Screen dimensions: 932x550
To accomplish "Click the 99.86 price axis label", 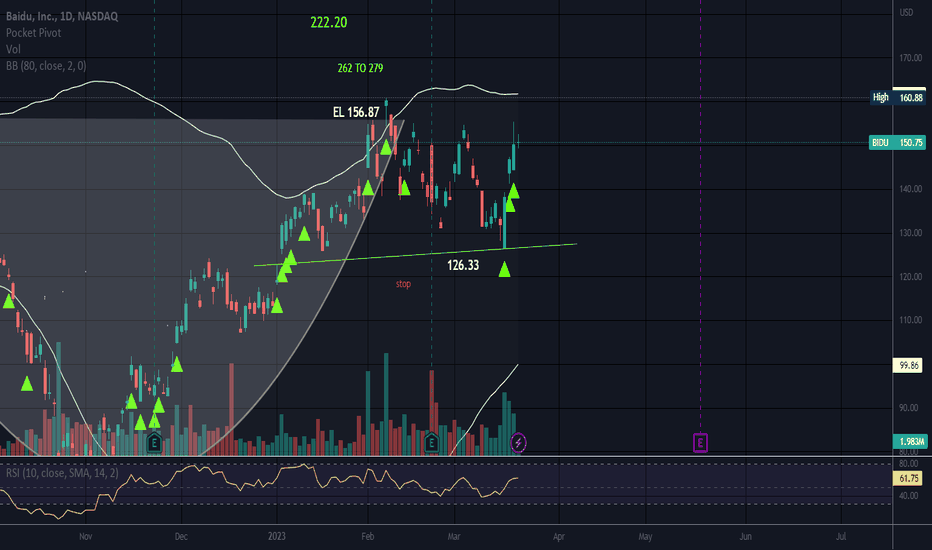I will click(908, 366).
